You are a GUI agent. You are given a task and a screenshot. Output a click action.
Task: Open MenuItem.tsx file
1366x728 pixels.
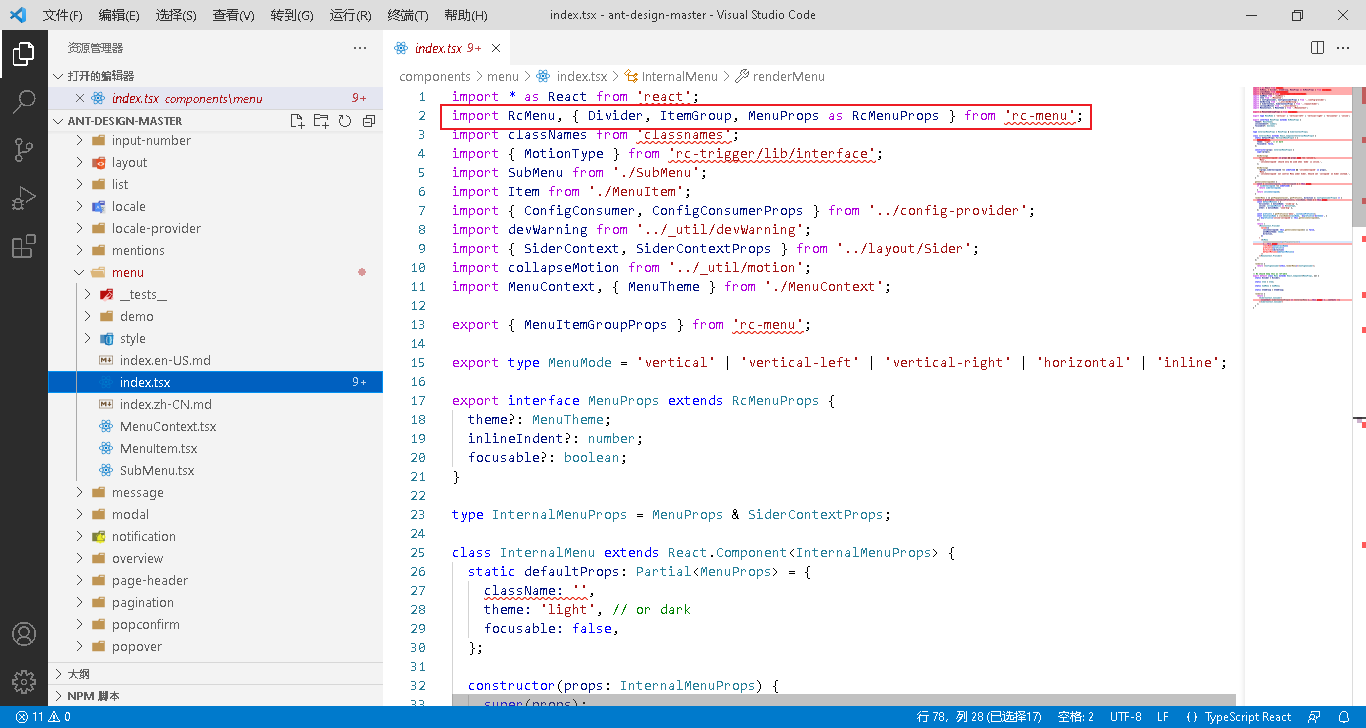point(158,448)
